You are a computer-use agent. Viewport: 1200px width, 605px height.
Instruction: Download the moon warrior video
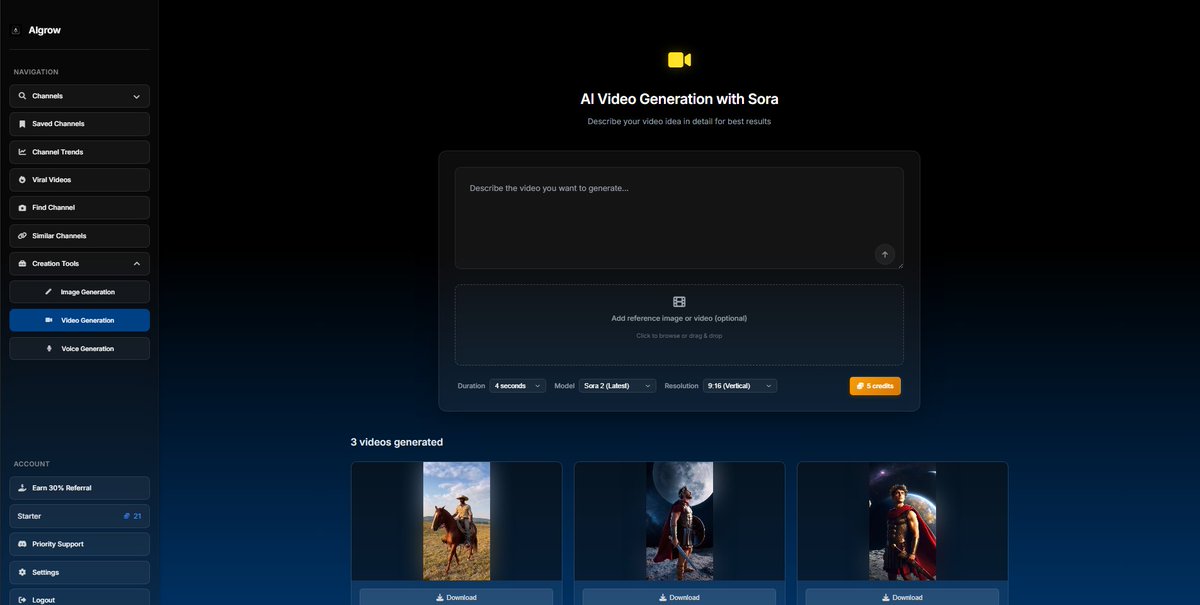[x=679, y=597]
